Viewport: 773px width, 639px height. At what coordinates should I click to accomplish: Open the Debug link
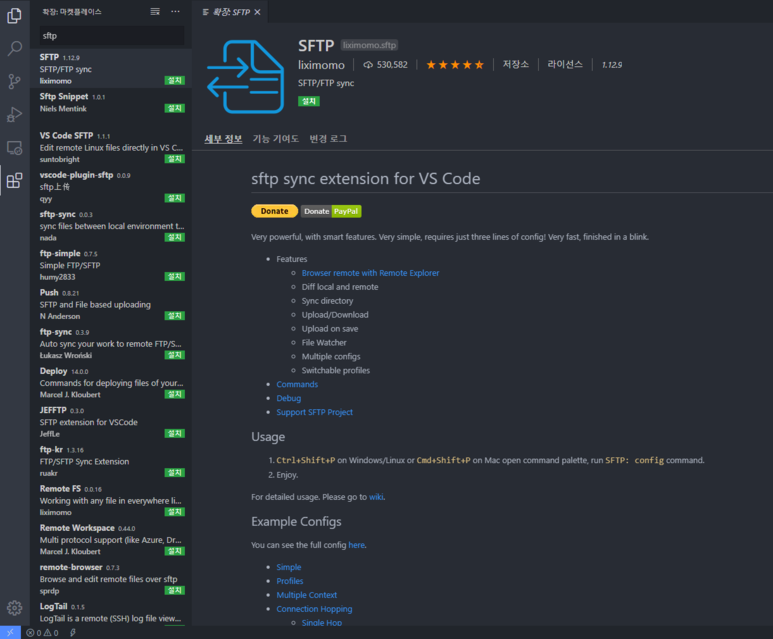coord(288,398)
